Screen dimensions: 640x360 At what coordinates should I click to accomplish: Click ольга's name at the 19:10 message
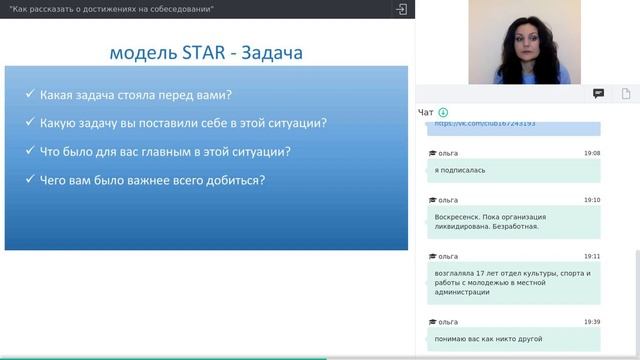(448, 200)
